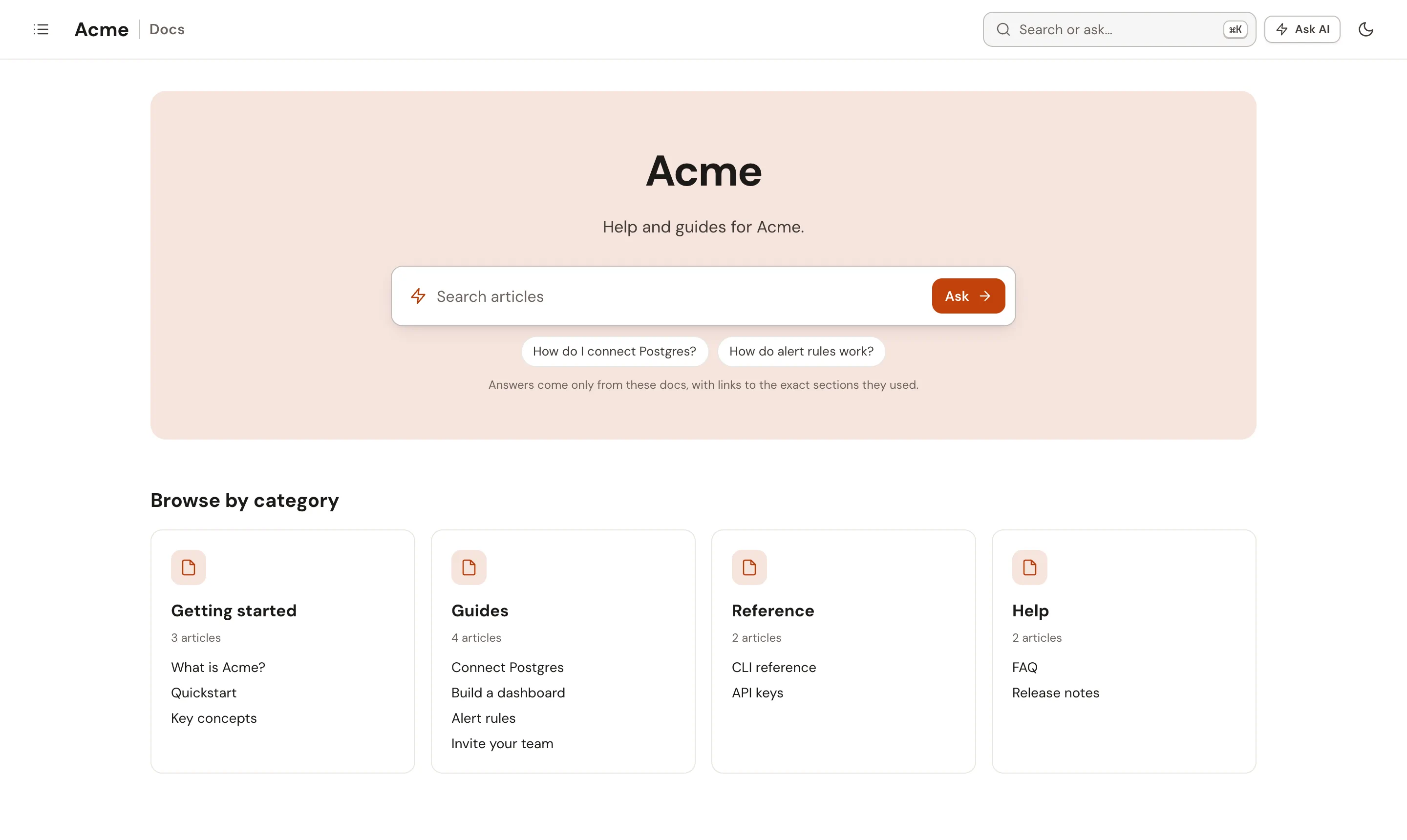The image size is (1407, 840).
Task: Open the Docs link in header
Action: point(167,29)
